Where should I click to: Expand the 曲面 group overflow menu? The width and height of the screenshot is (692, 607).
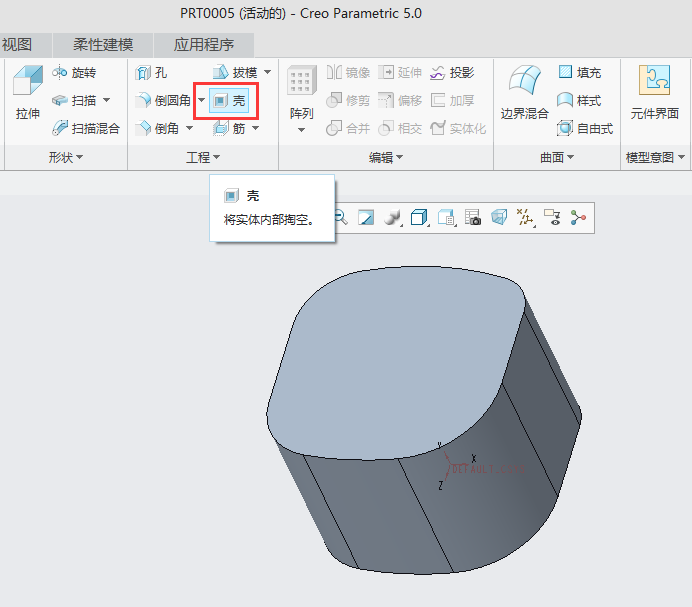coord(557,157)
